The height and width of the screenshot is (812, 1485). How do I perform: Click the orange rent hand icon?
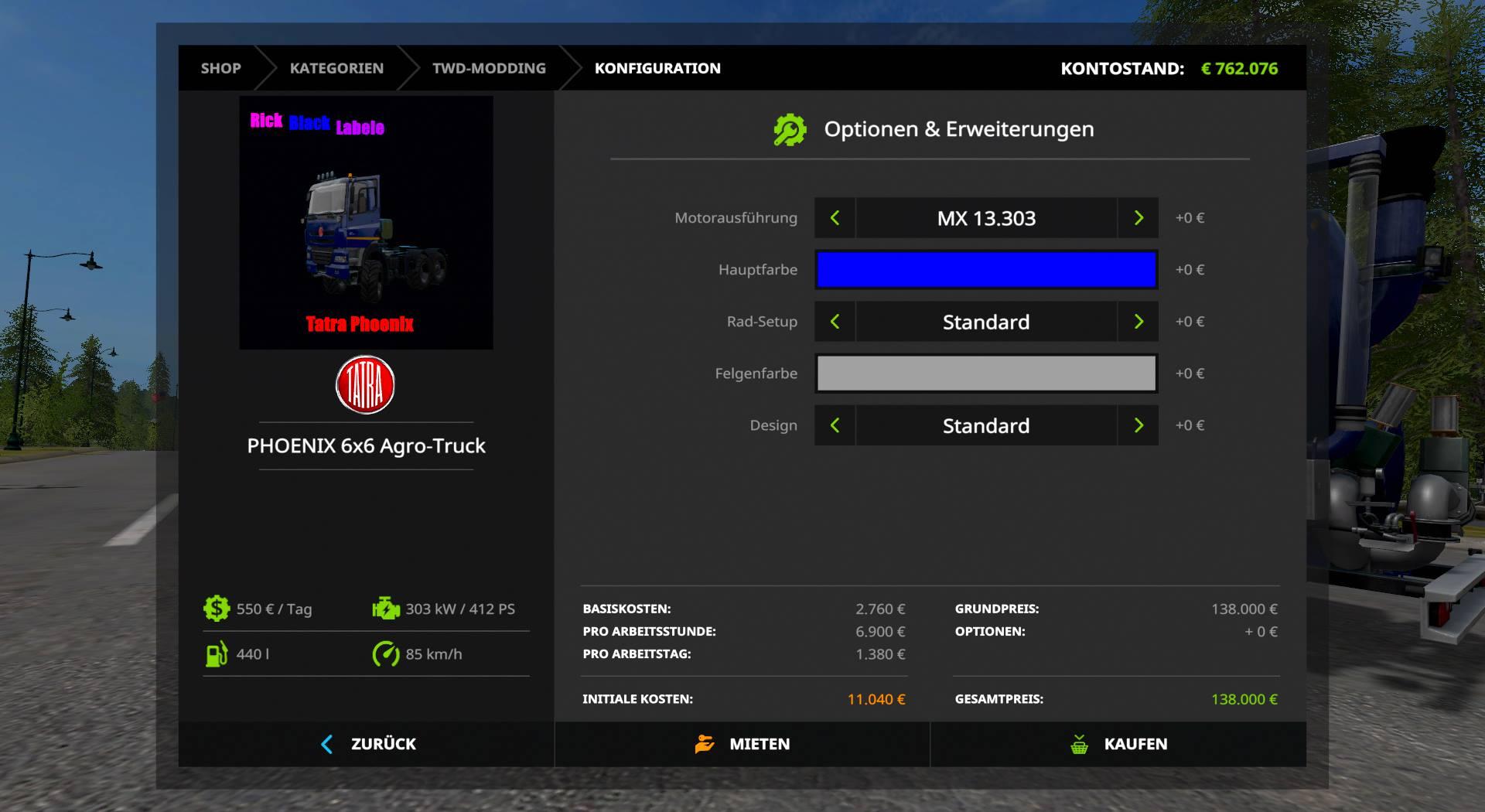(704, 744)
